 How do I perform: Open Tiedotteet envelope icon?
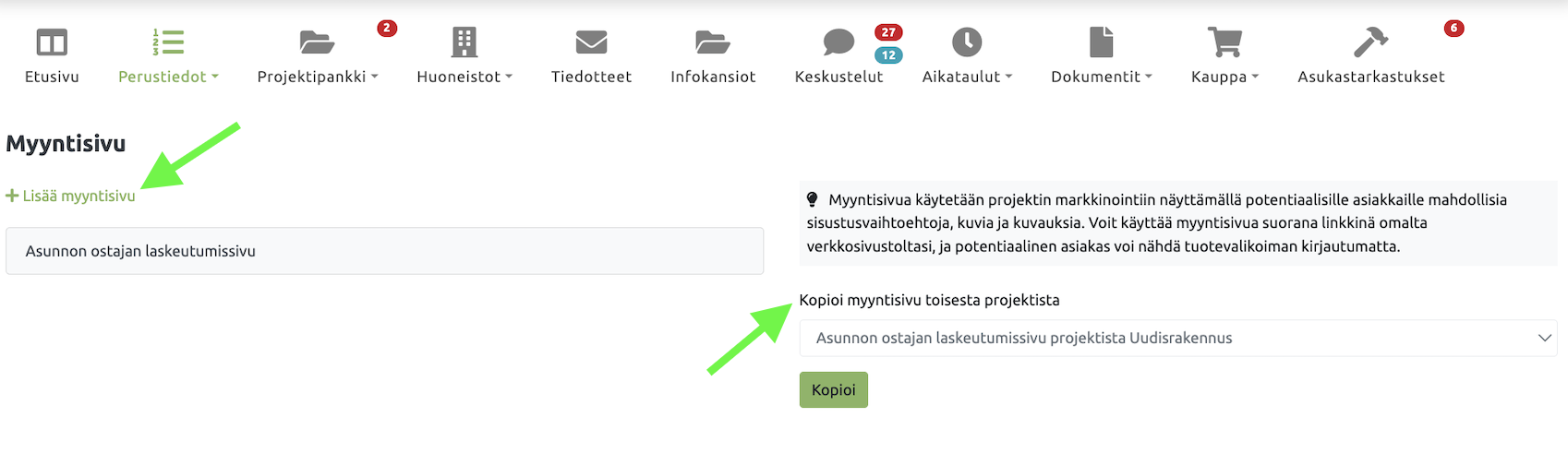tap(591, 42)
